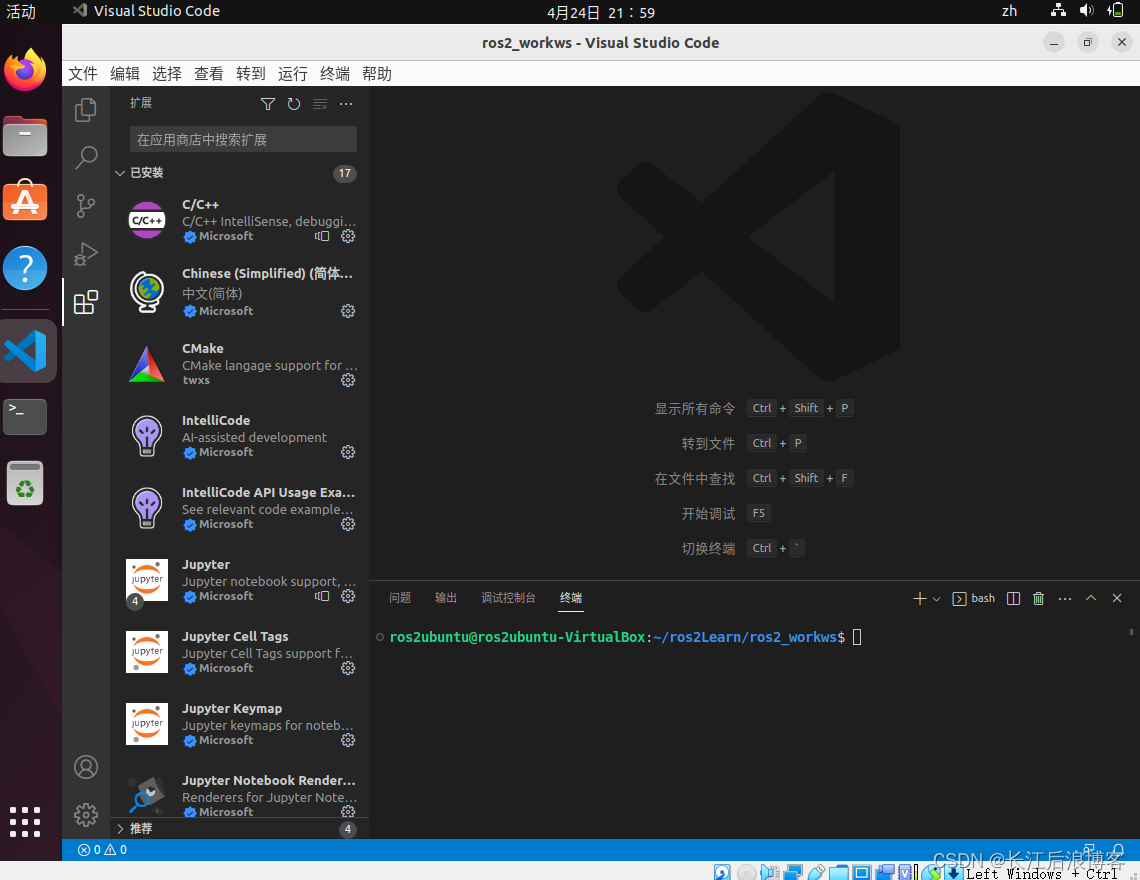Click the extension search input field
Viewport: 1140px width, 880px height.
(x=242, y=138)
